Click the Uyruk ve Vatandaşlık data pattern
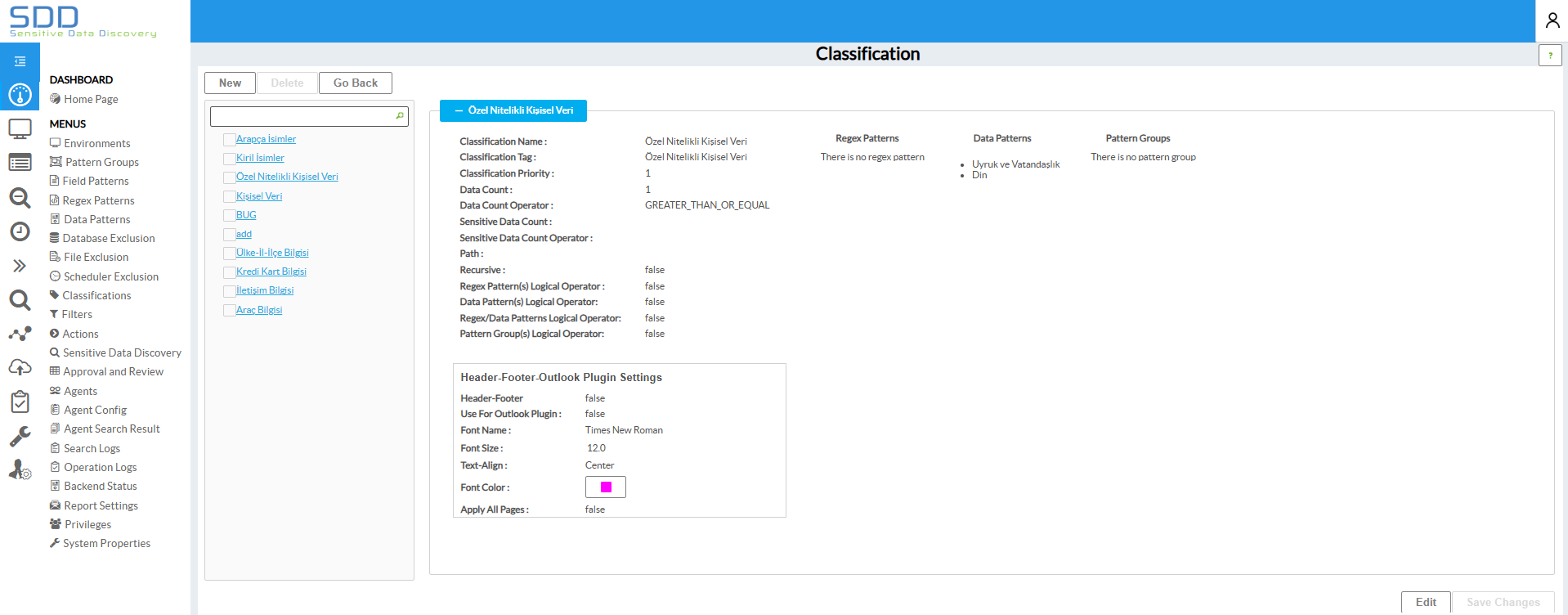This screenshot has height=615, width=1568. [1015, 164]
